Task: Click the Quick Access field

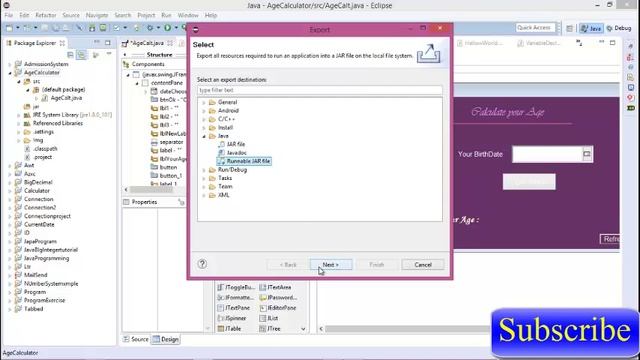Action: pyautogui.click(x=536, y=28)
